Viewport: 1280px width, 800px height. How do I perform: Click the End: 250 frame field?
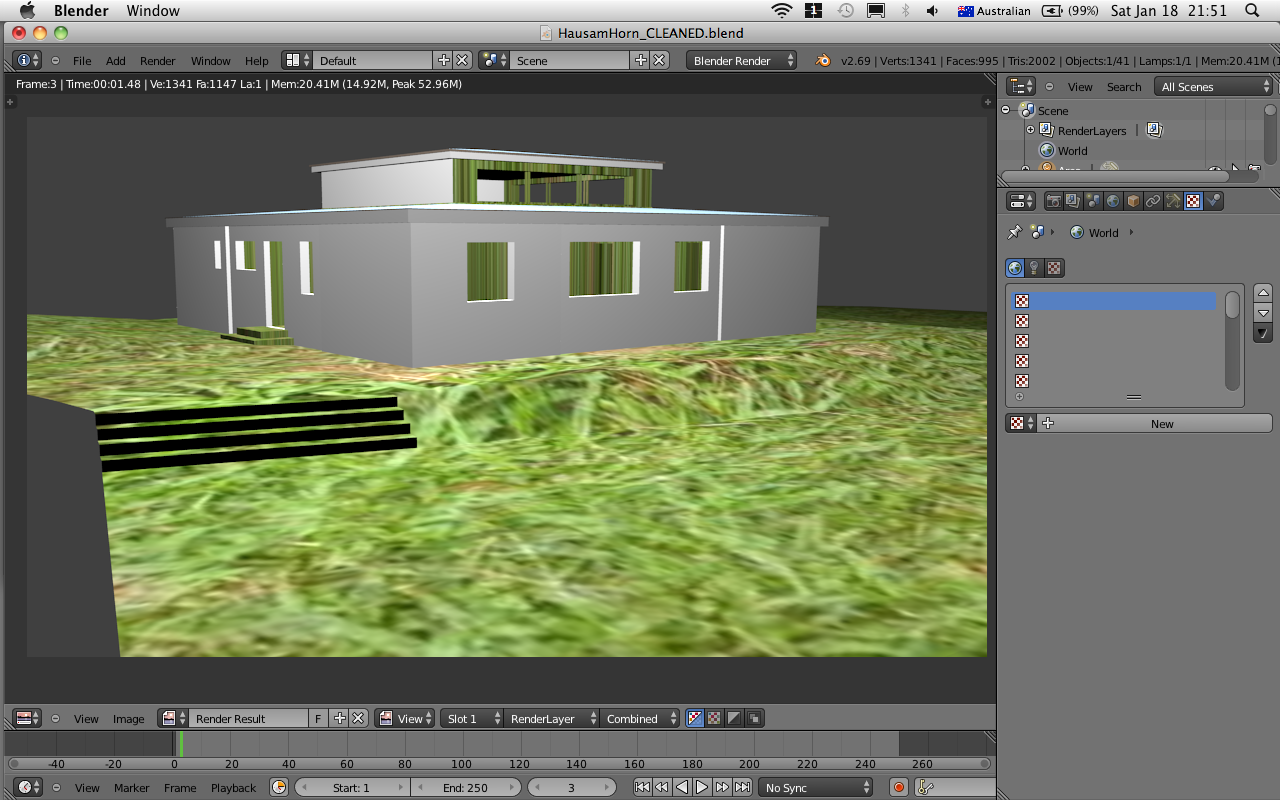click(x=466, y=788)
